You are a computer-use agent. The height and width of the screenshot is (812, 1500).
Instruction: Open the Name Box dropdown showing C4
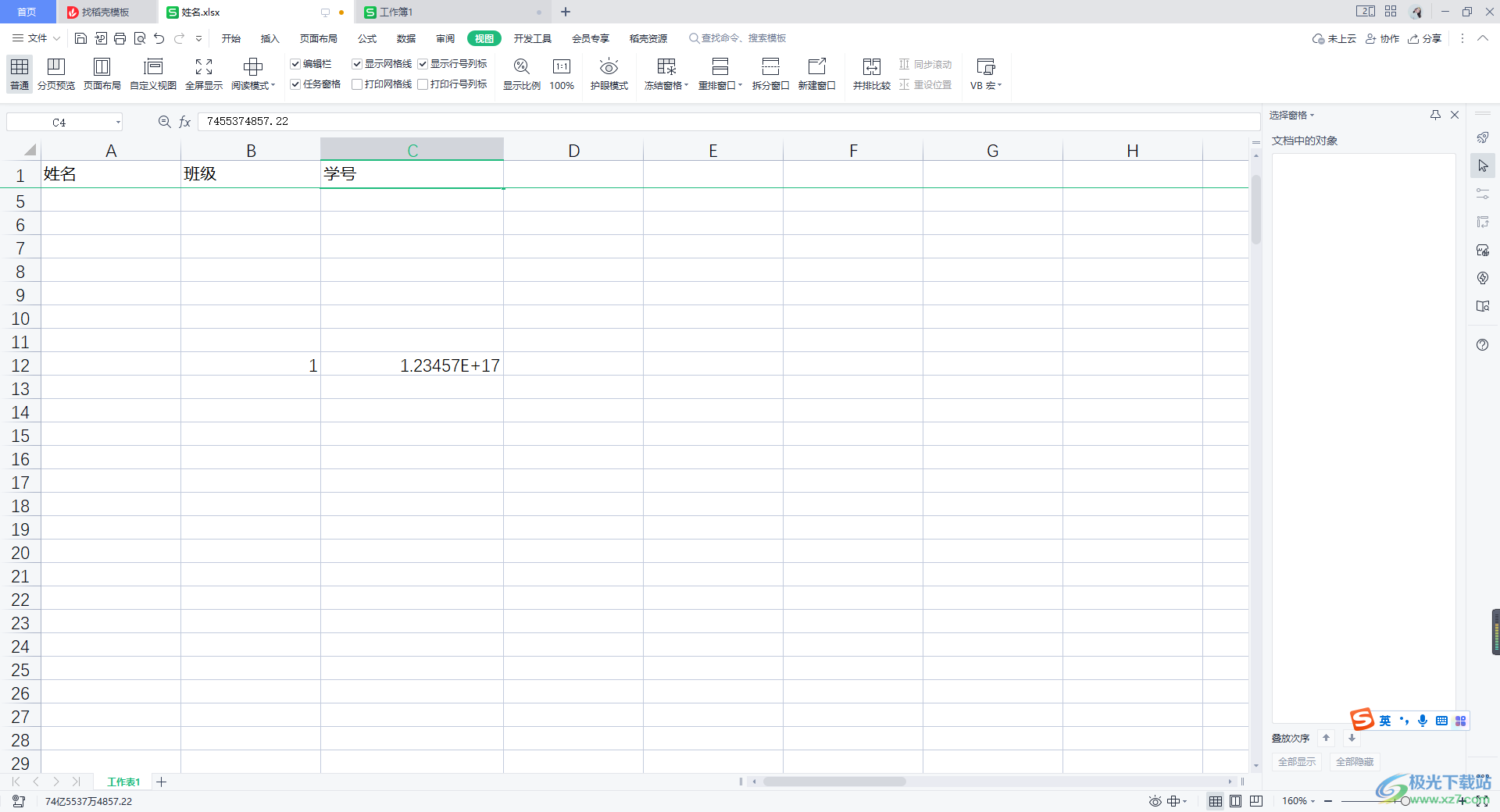pyautogui.click(x=119, y=122)
